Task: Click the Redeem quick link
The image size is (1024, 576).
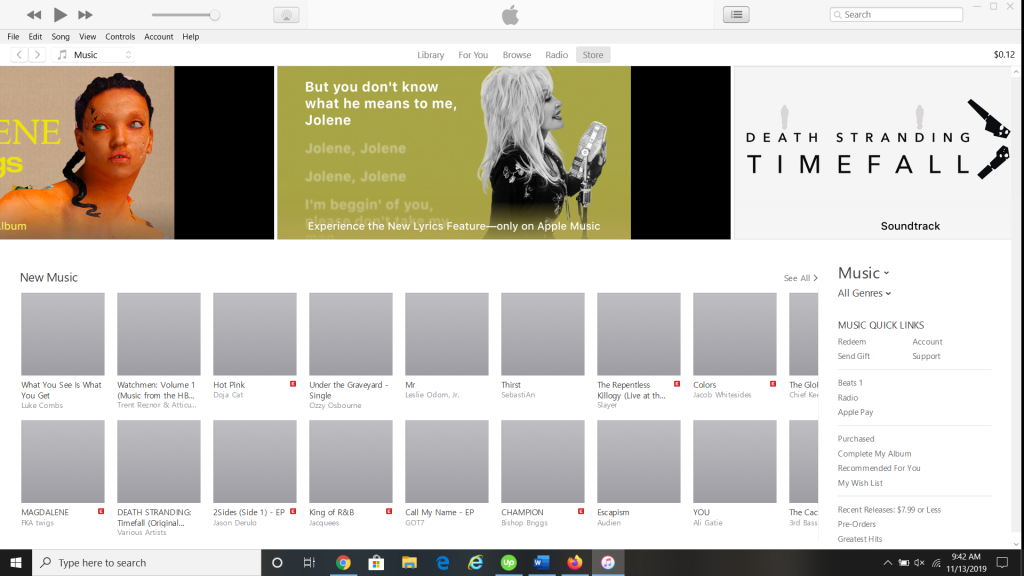Action: coord(852,342)
